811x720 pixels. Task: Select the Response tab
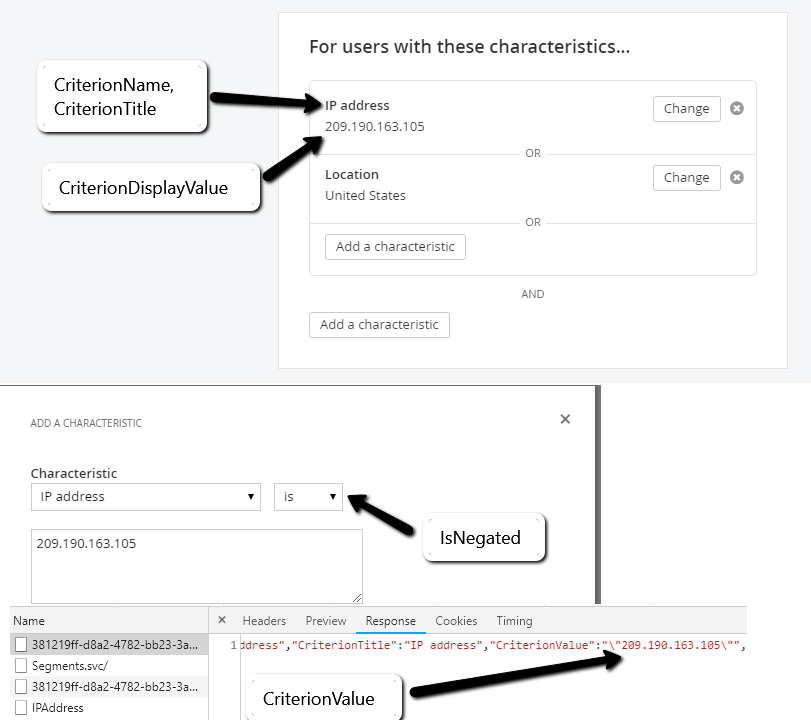pos(390,621)
